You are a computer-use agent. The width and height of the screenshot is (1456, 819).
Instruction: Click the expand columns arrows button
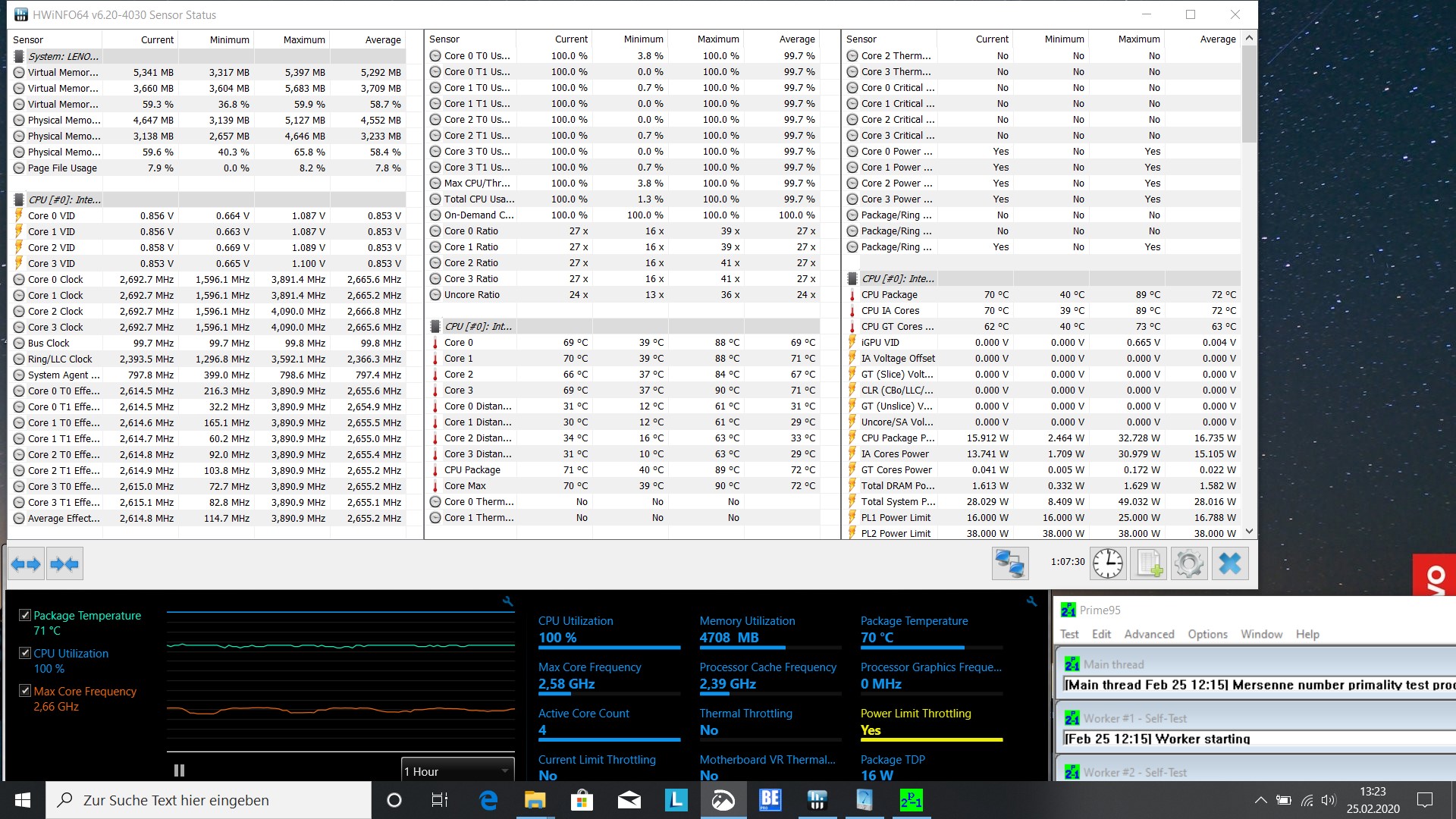(26, 563)
